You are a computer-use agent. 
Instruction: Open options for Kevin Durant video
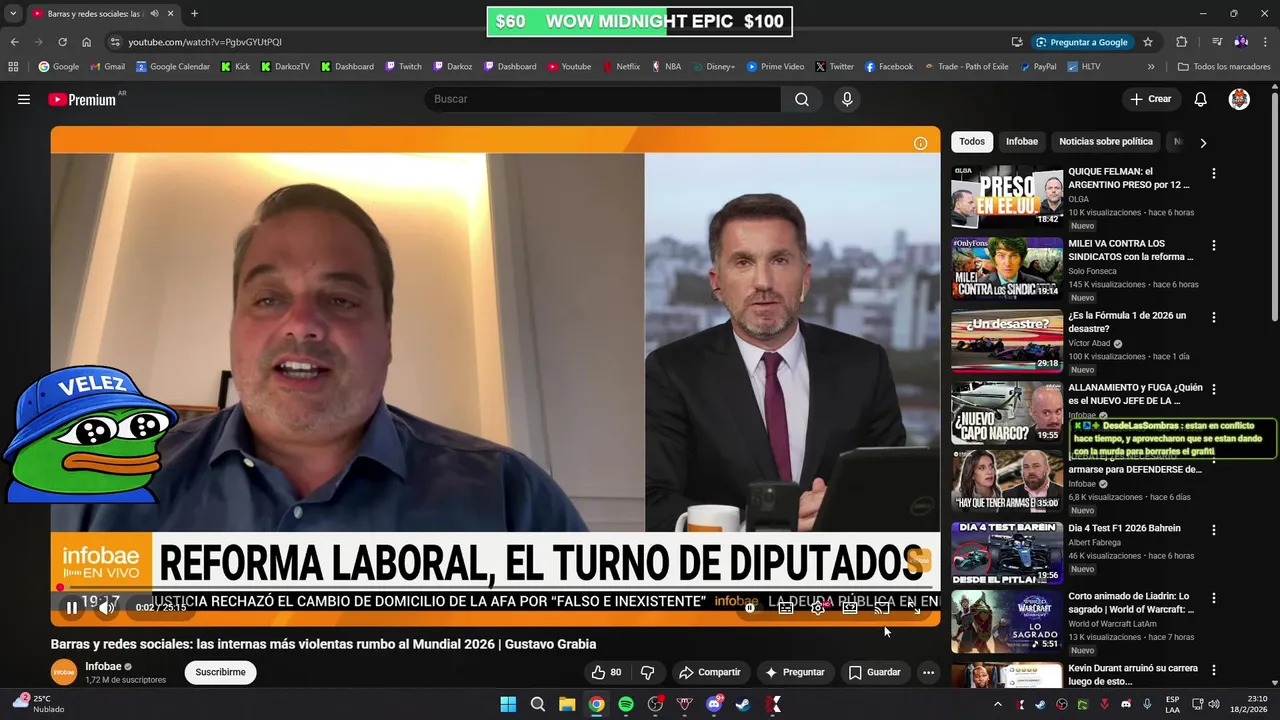1214,670
